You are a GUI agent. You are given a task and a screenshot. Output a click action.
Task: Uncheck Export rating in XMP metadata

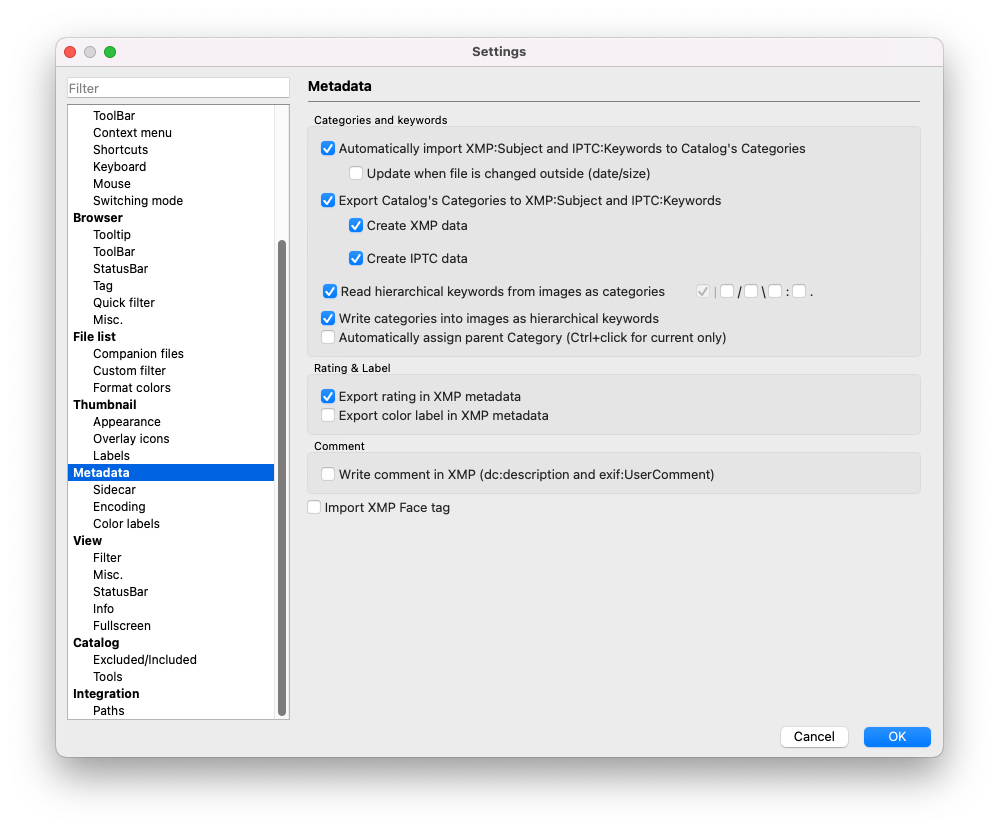tap(328, 397)
